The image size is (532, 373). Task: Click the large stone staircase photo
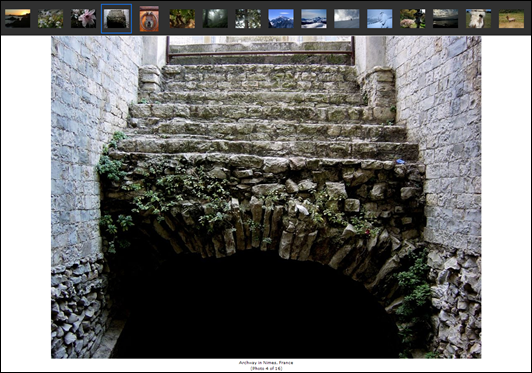[x=266, y=197]
